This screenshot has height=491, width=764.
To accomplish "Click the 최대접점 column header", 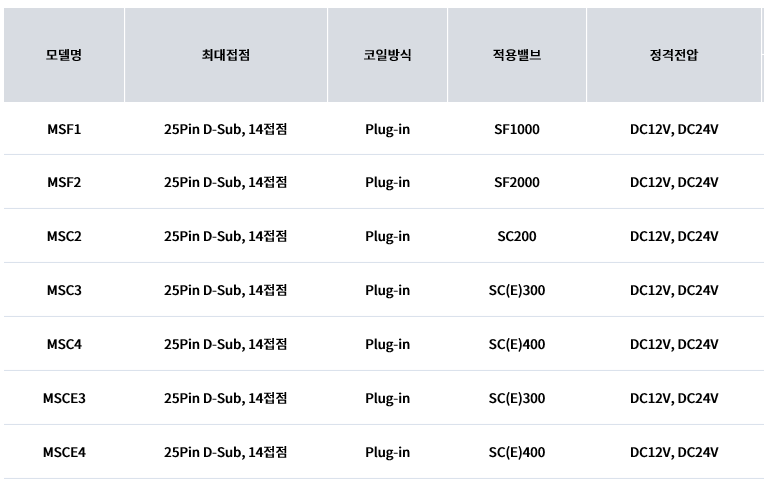I will pyautogui.click(x=226, y=55).
